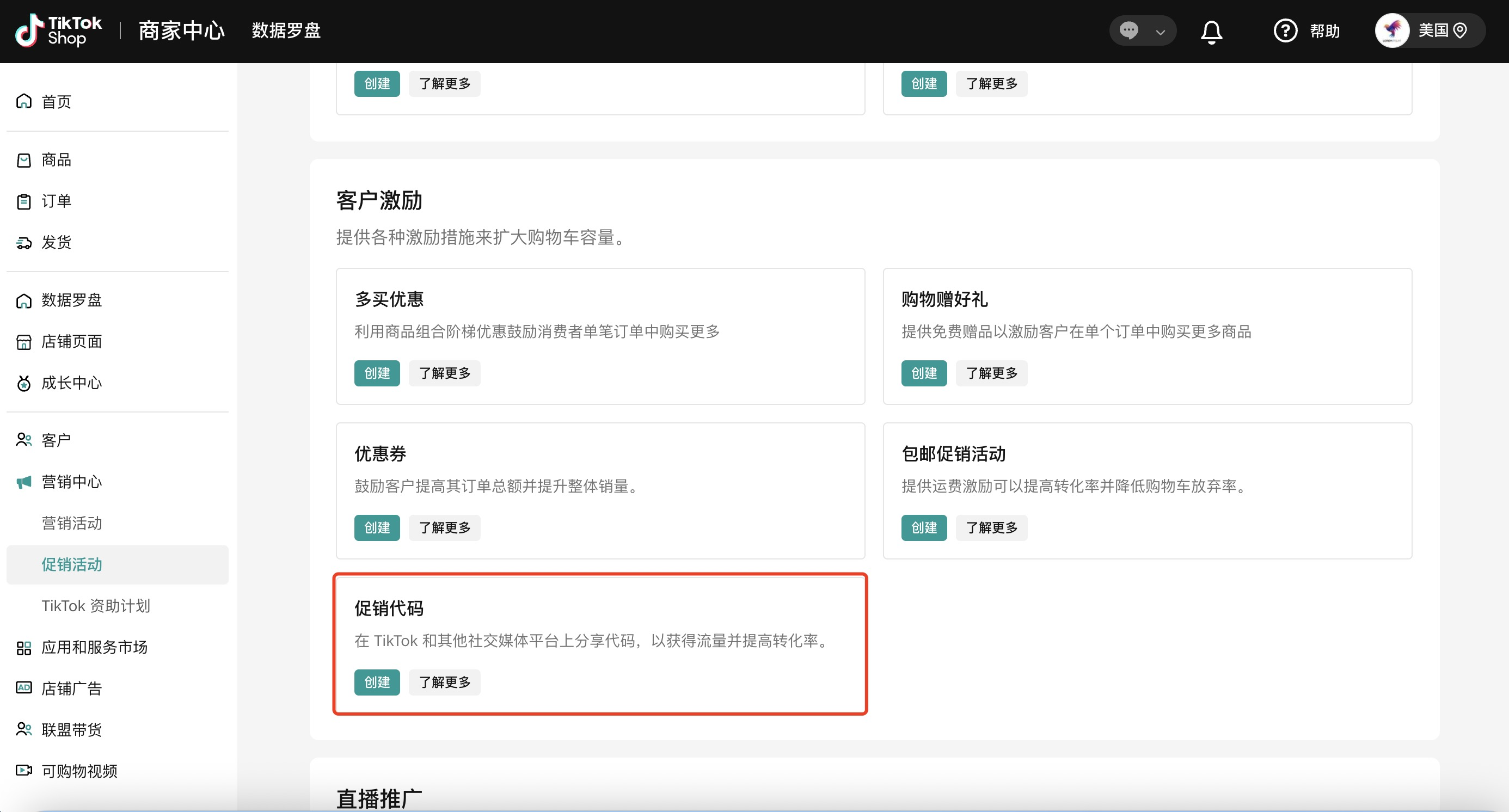Screen dimensions: 1509x812
Task: Click 创建 under 促销代码
Action: click(377, 682)
